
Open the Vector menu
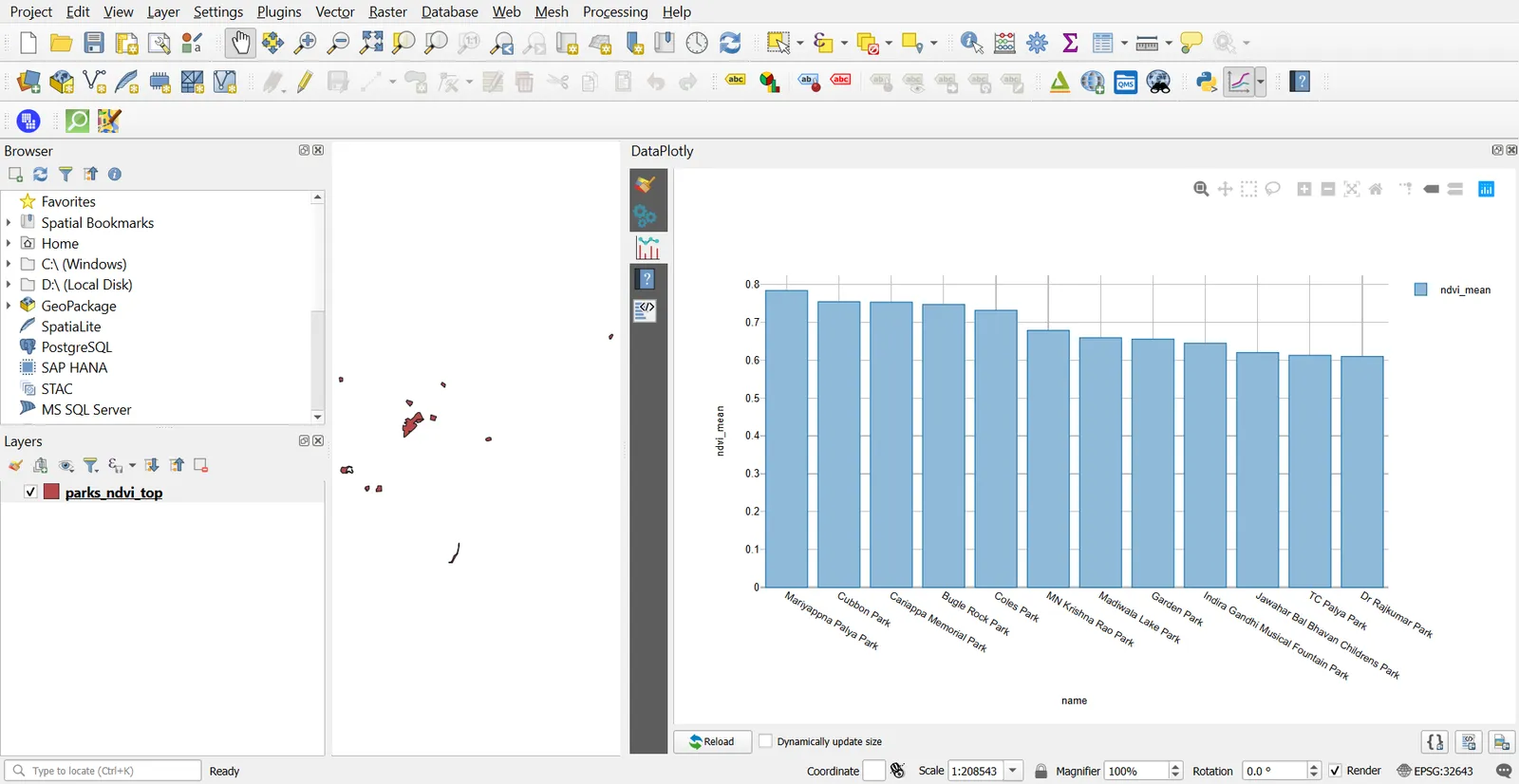335,11
